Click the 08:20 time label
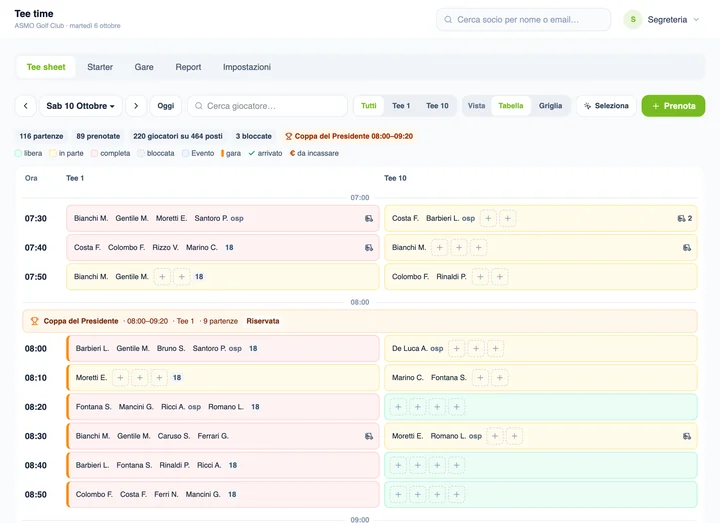Screen dimensions: 720x523 (36, 407)
